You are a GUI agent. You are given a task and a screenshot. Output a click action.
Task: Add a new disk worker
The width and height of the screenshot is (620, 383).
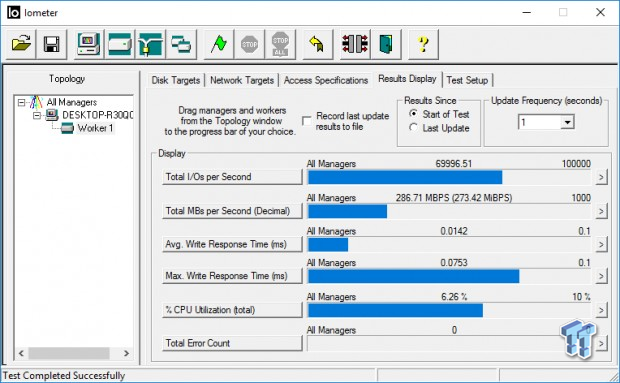pos(119,44)
